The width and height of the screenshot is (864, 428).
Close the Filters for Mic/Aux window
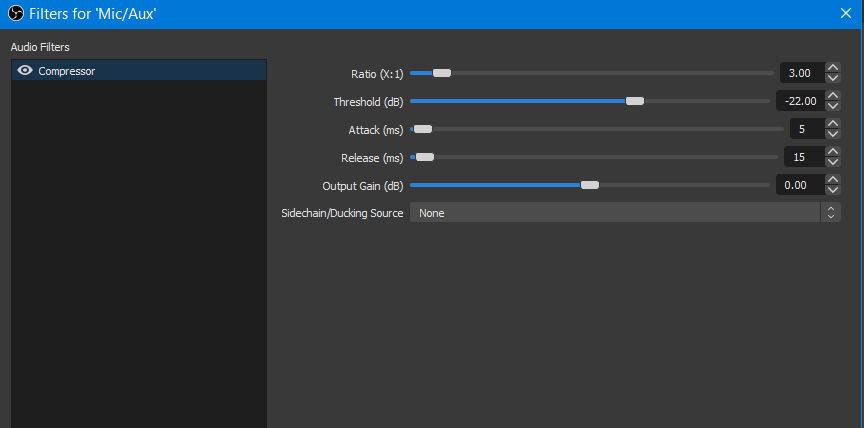click(845, 14)
